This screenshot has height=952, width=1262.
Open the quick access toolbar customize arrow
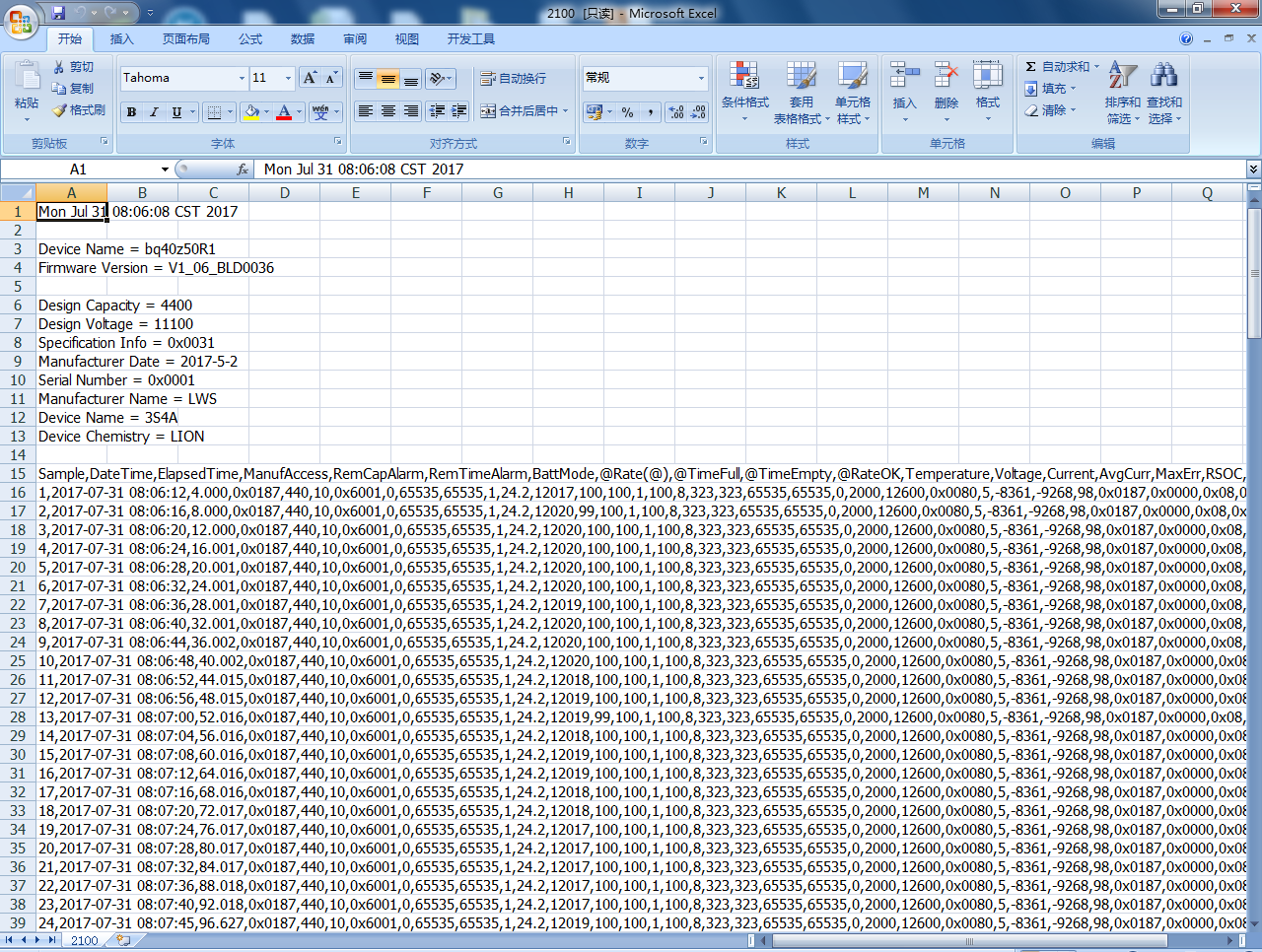[x=150, y=13]
